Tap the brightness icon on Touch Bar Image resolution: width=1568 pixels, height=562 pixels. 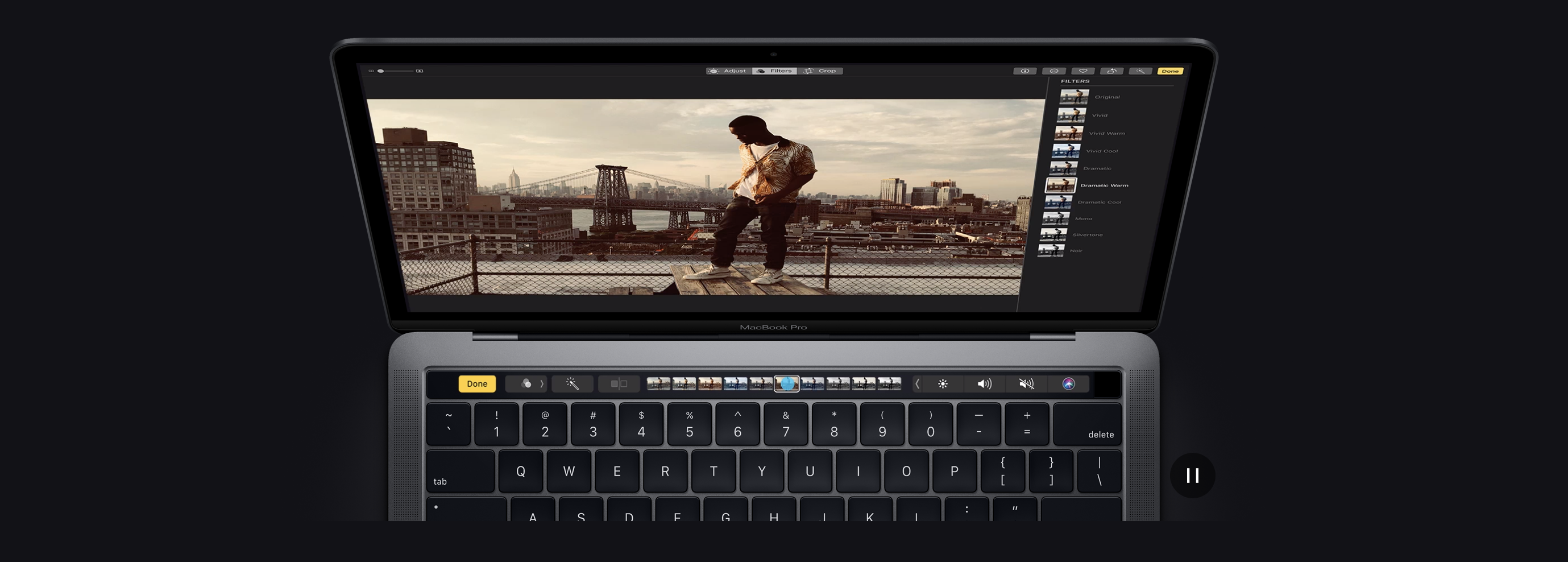pos(942,383)
